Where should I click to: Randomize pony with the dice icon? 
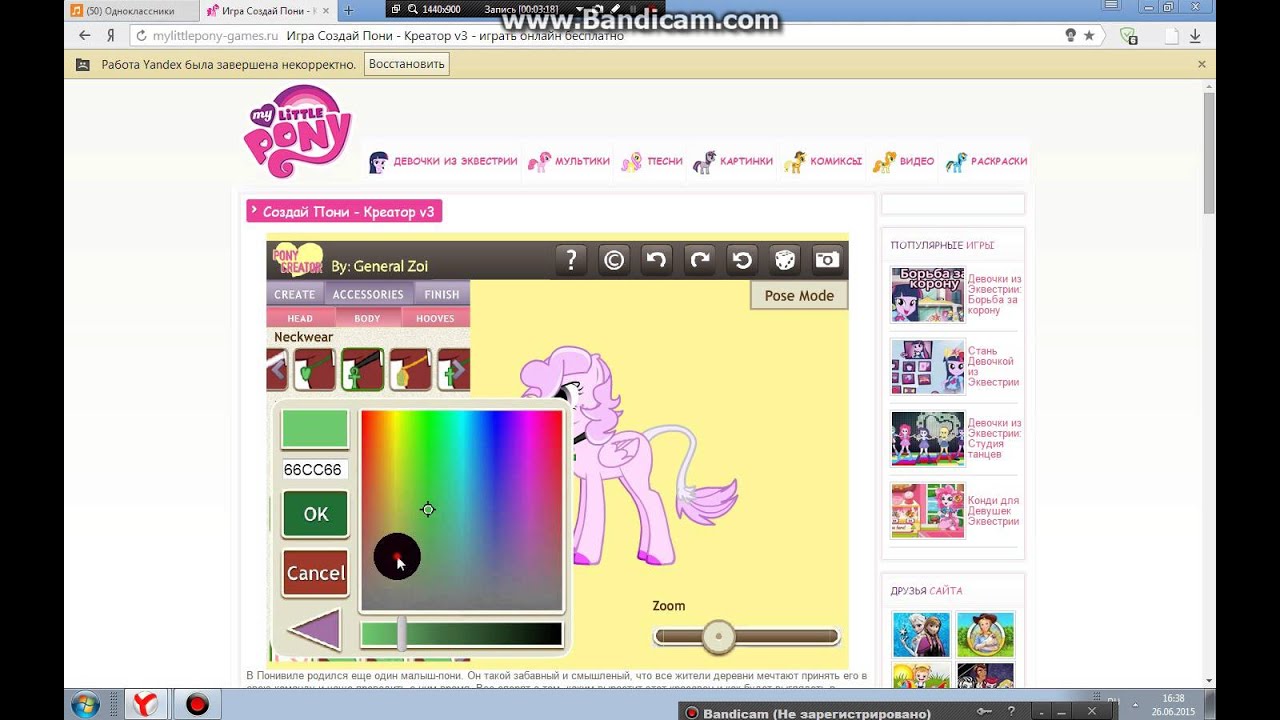point(784,260)
